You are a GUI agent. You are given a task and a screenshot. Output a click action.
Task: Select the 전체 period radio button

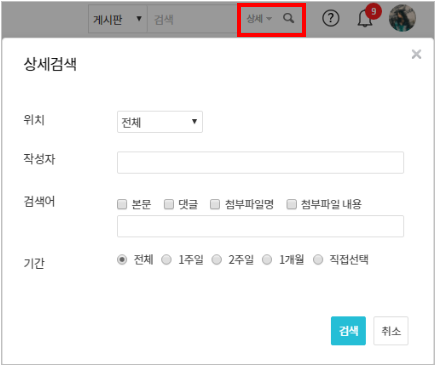click(122, 259)
